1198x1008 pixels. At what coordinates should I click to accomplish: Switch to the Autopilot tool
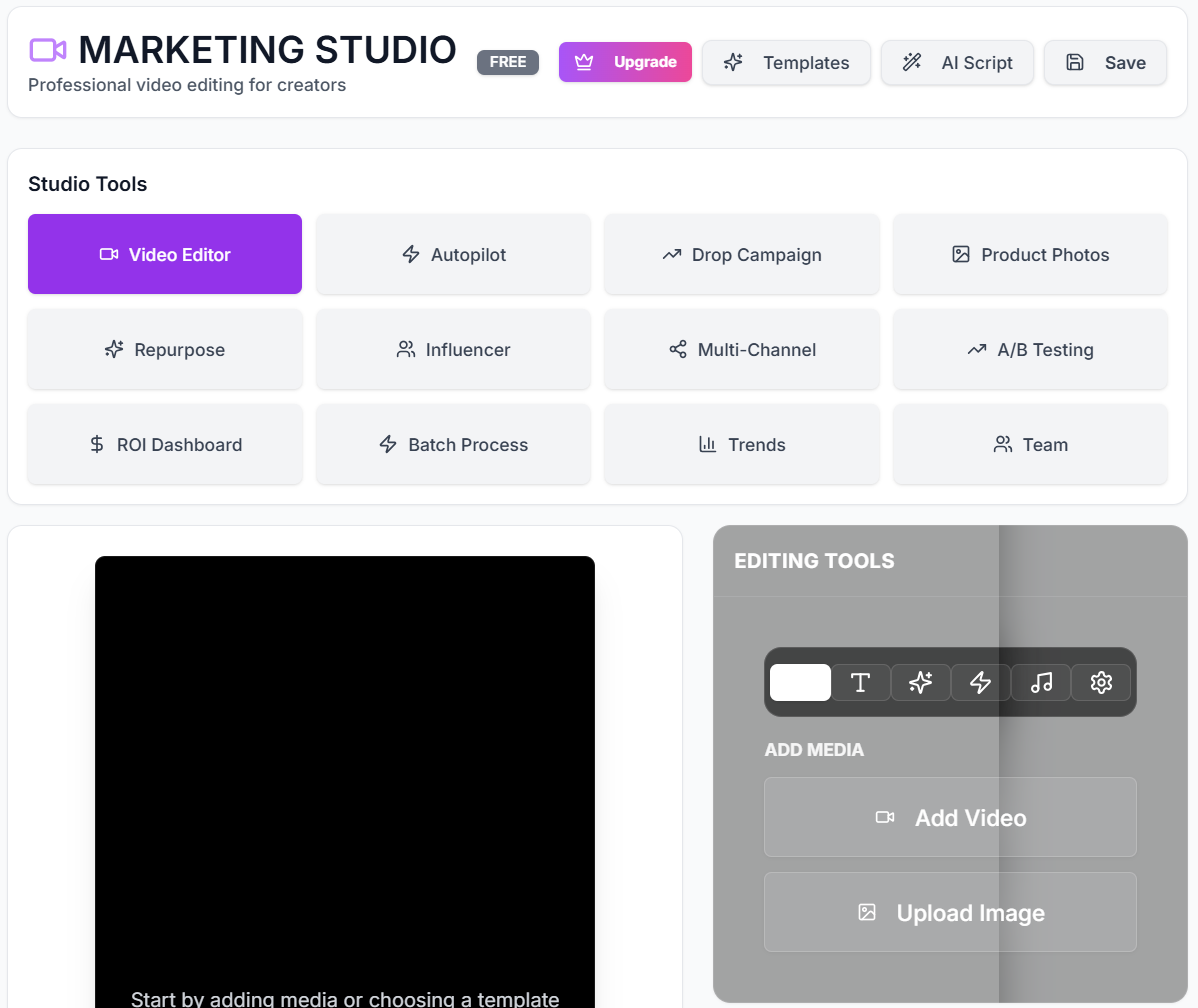point(453,254)
